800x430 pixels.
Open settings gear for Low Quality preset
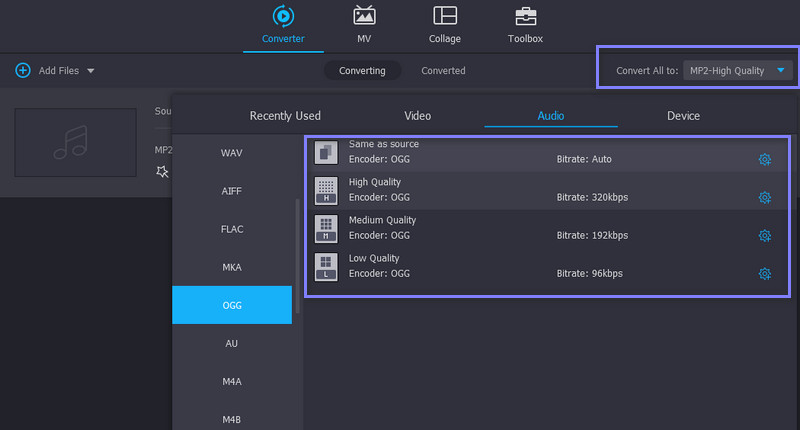coord(764,274)
